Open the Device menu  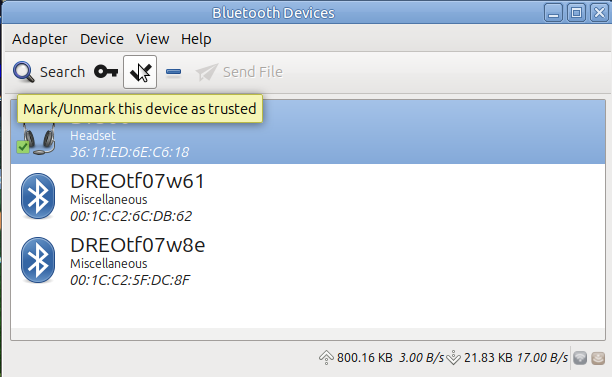102,39
